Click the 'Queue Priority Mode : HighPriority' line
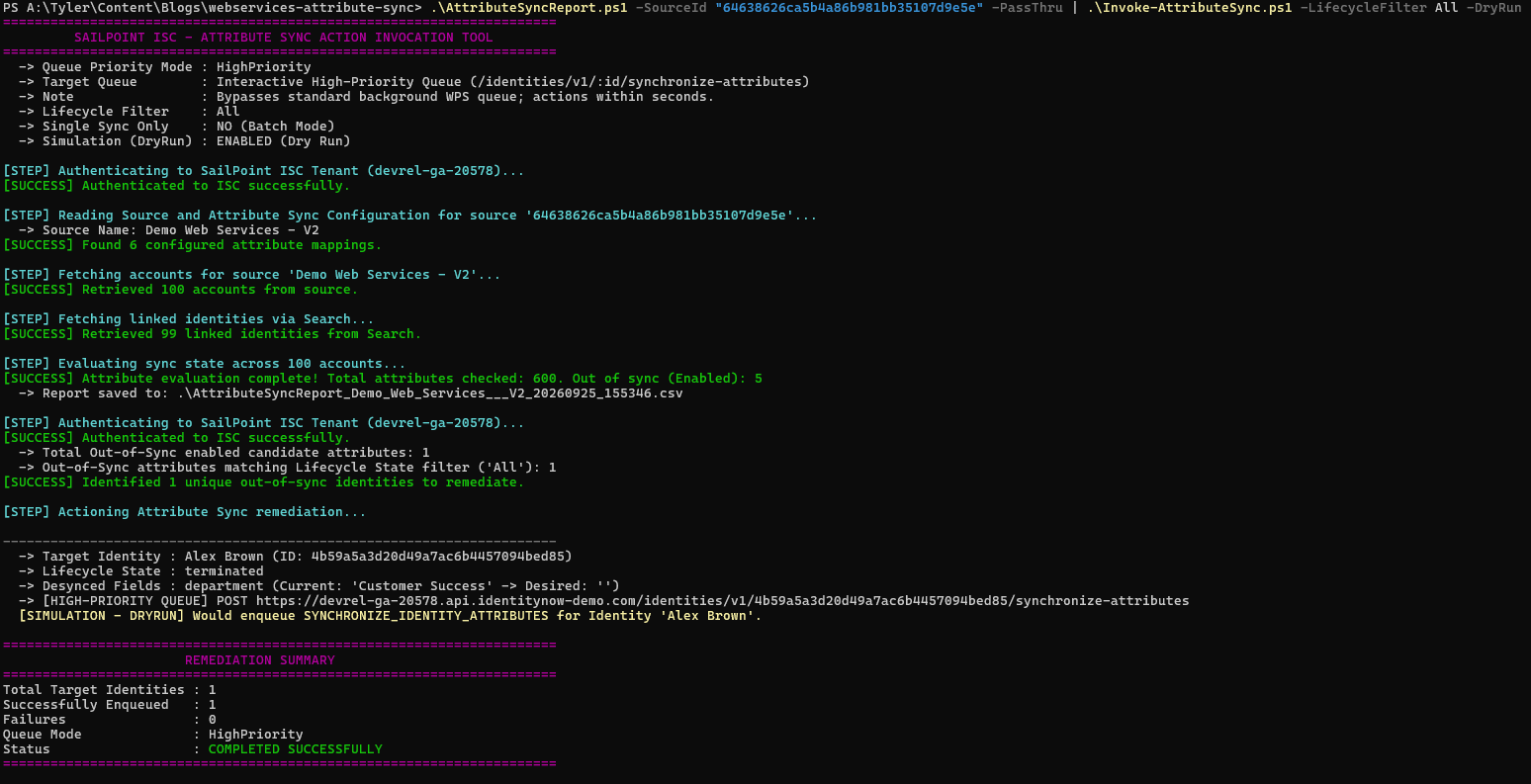Viewport: 1531px width, 784px height. pyautogui.click(x=165, y=67)
